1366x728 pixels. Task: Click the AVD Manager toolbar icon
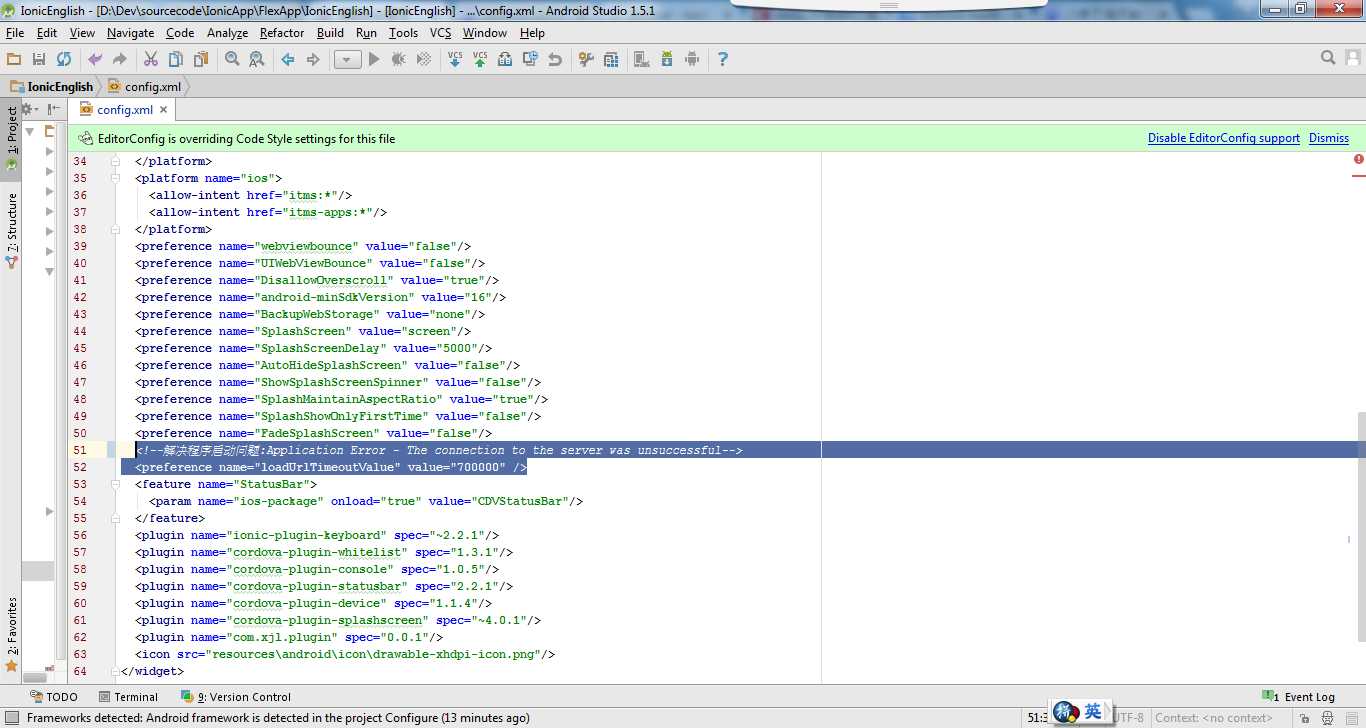(x=642, y=60)
